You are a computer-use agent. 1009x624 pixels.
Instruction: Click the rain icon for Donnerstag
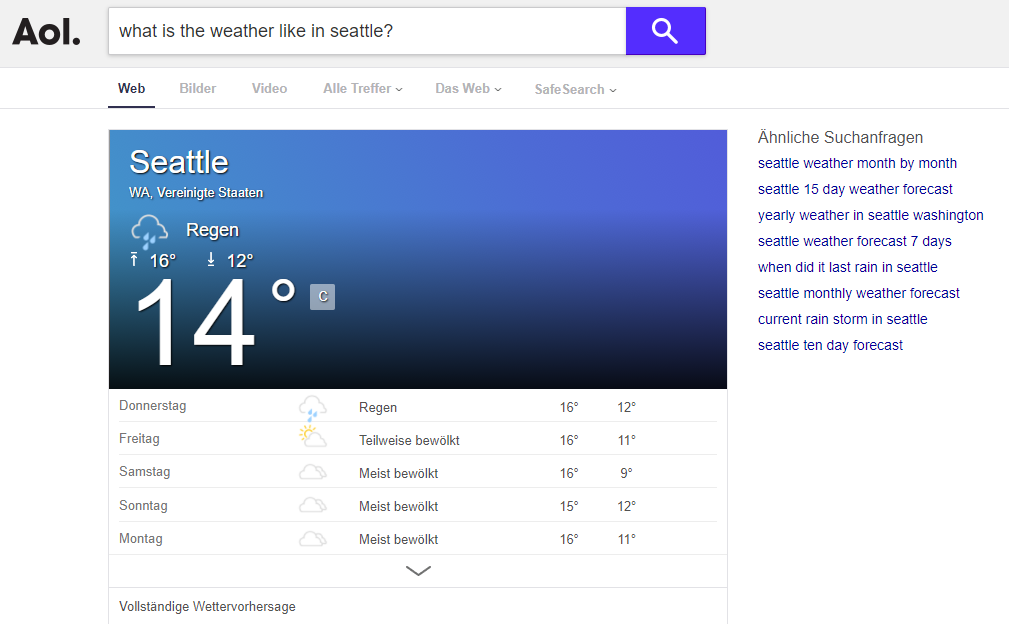(x=313, y=404)
